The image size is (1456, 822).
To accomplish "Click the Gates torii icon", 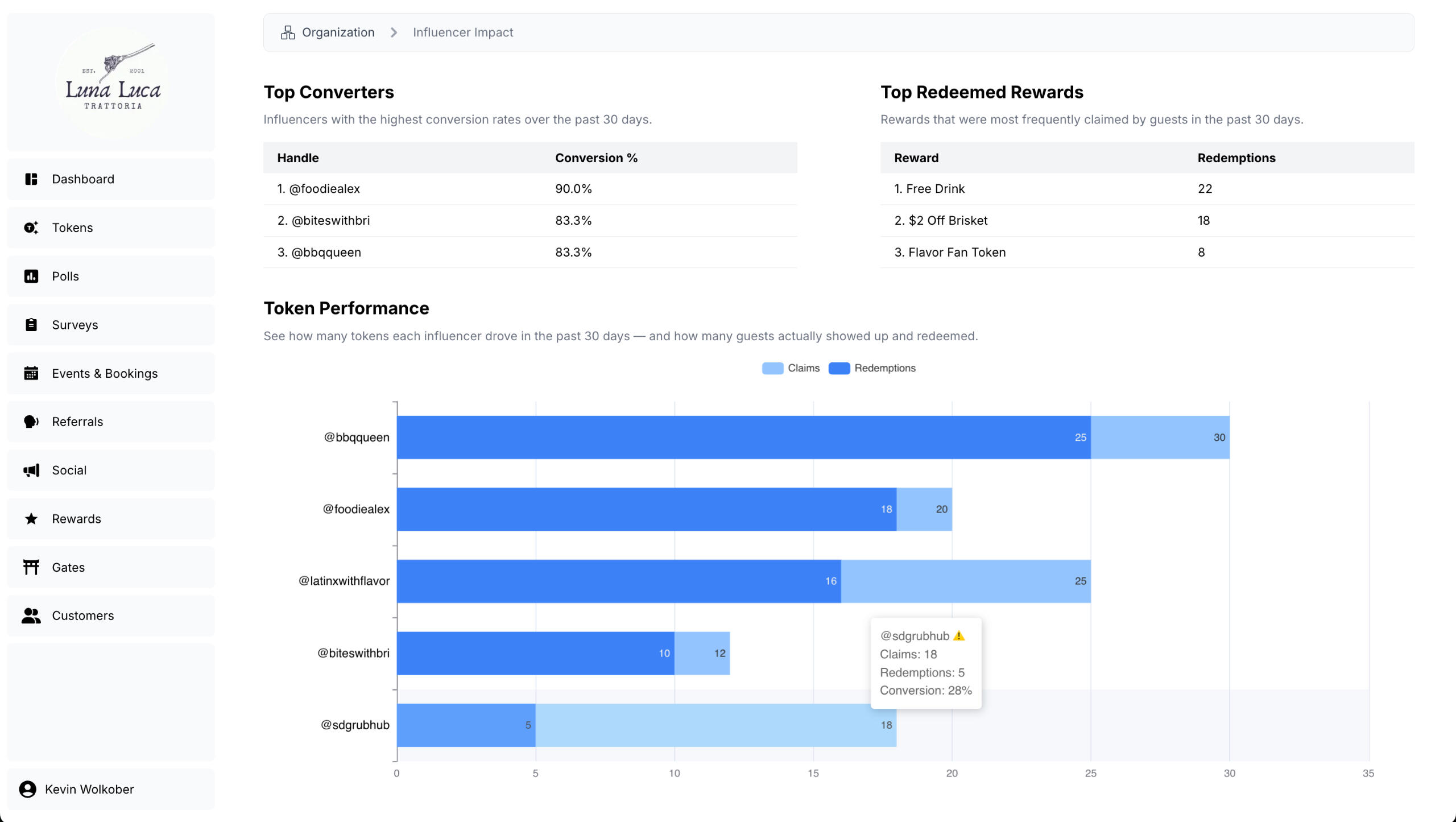I will click(x=31, y=567).
